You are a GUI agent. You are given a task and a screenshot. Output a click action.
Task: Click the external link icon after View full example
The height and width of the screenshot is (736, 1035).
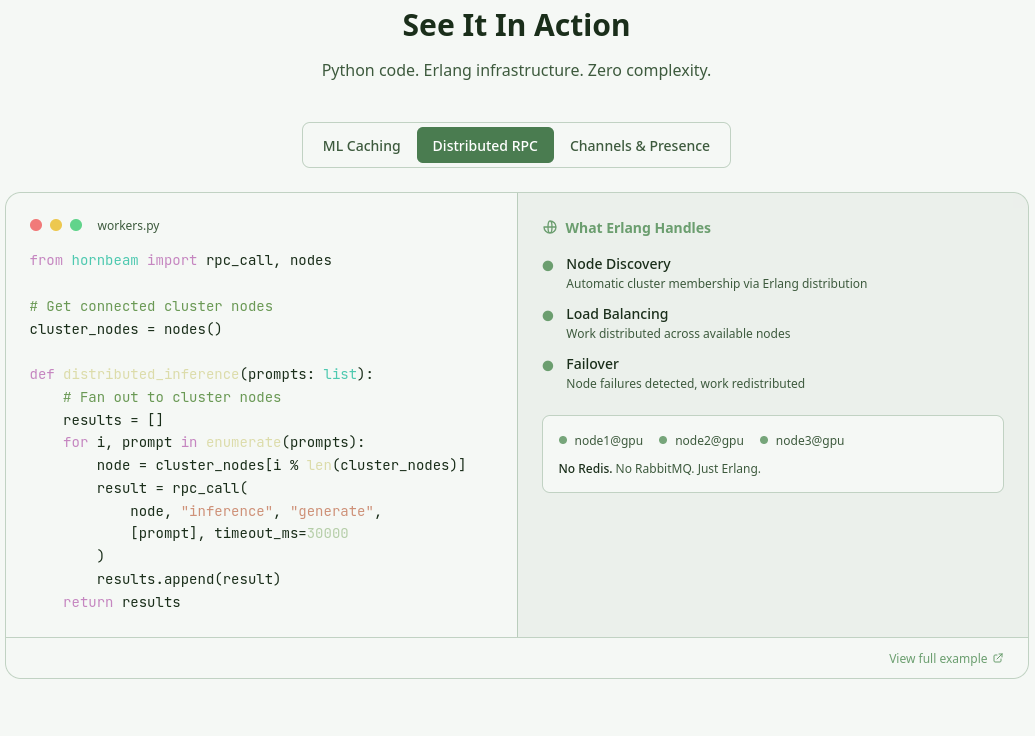[x=998, y=658]
